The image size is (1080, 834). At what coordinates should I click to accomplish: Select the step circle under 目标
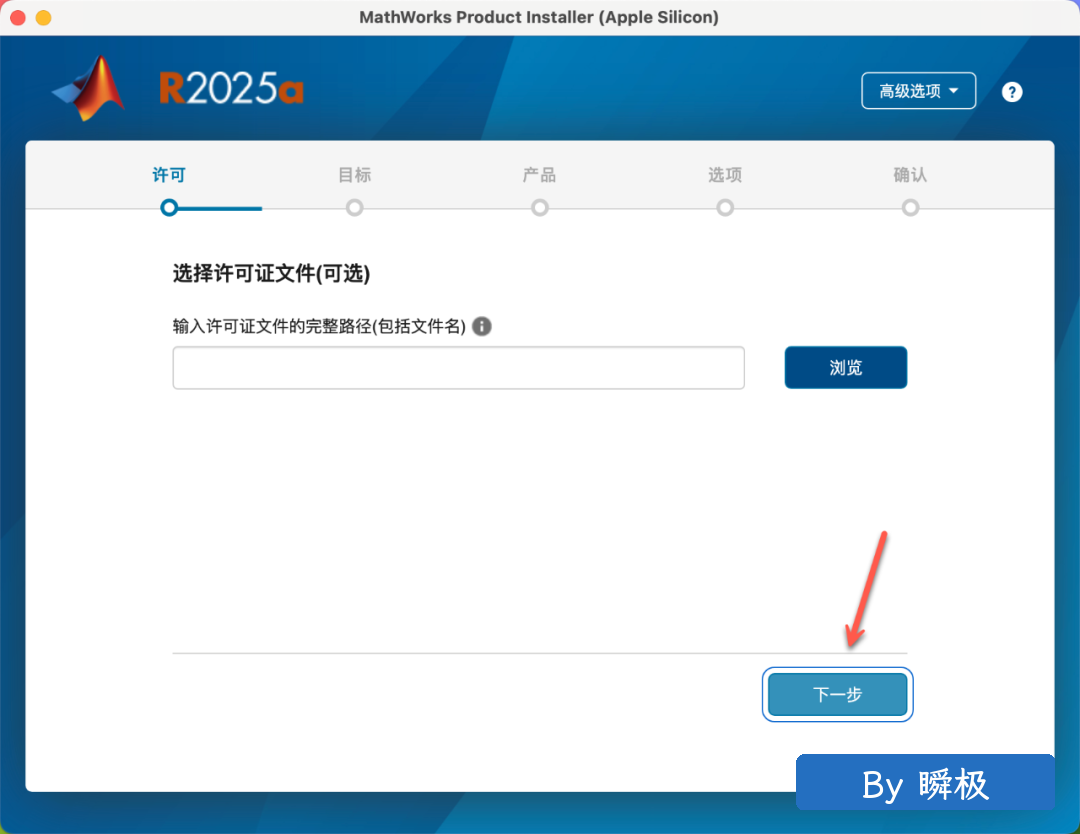click(354, 208)
